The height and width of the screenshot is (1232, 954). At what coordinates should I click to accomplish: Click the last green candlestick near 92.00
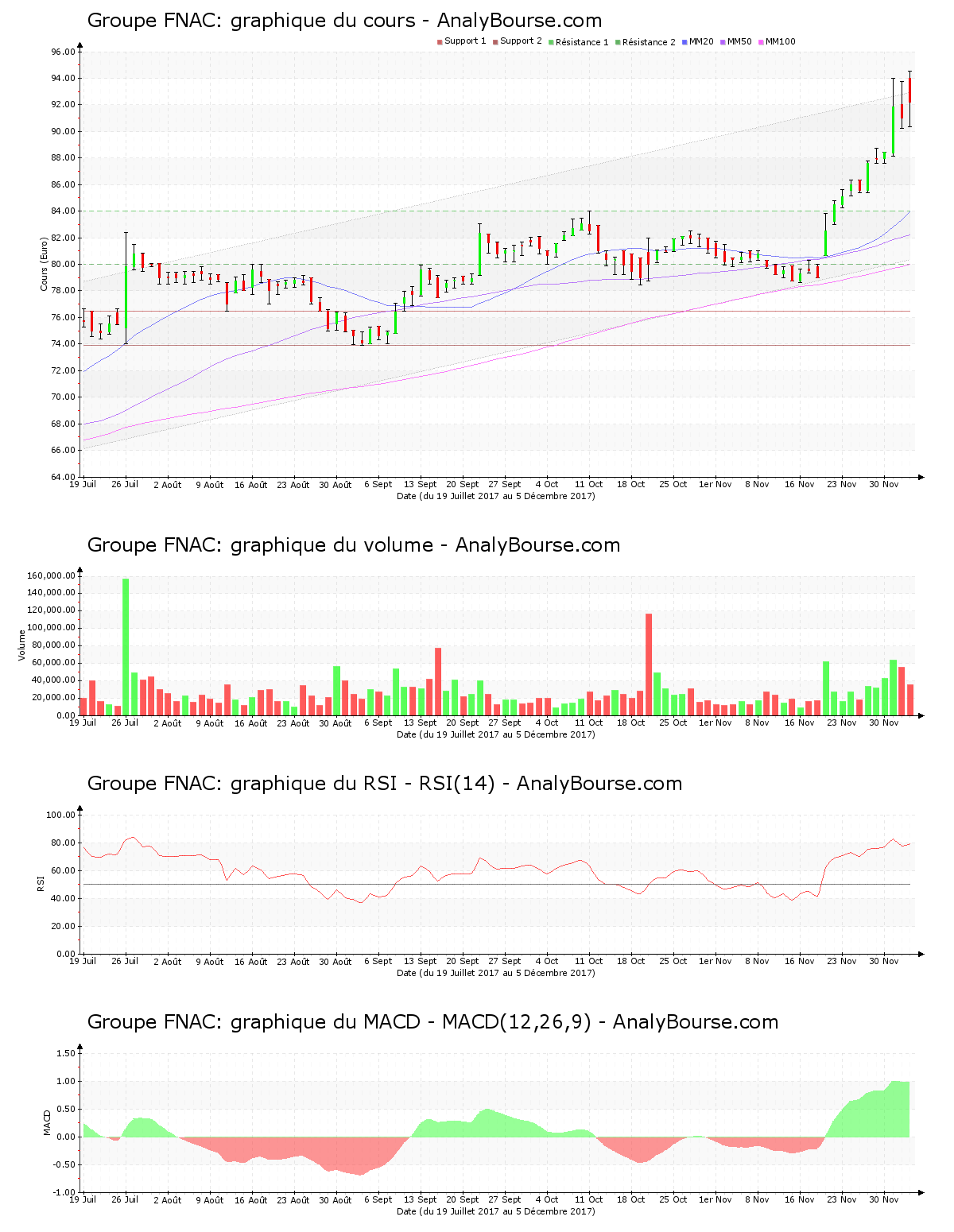point(893,130)
